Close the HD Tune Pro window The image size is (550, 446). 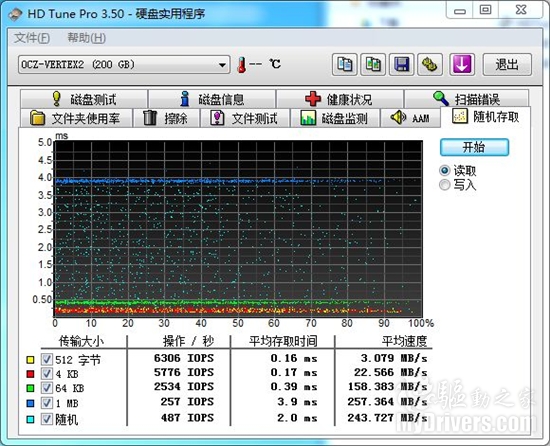(x=521, y=11)
